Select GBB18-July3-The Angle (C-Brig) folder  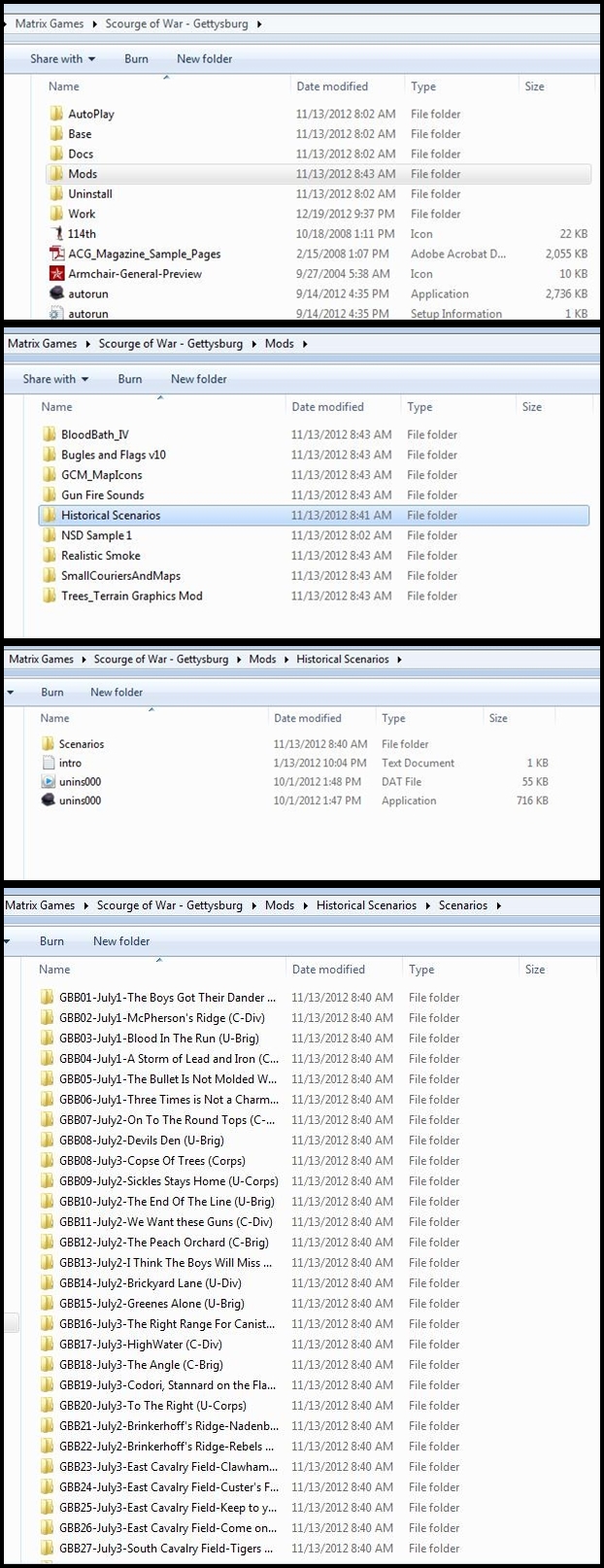pyautogui.click(x=141, y=1364)
